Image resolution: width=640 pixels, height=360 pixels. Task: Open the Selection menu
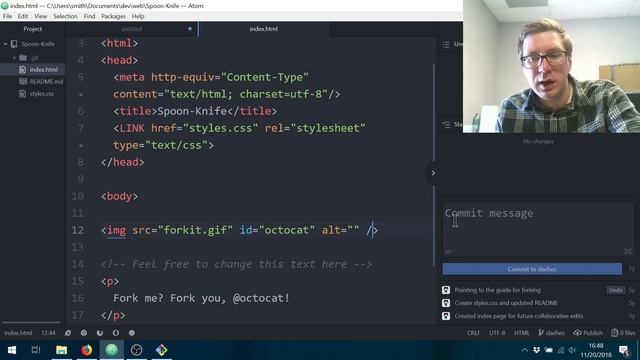pyautogui.click(x=65, y=16)
